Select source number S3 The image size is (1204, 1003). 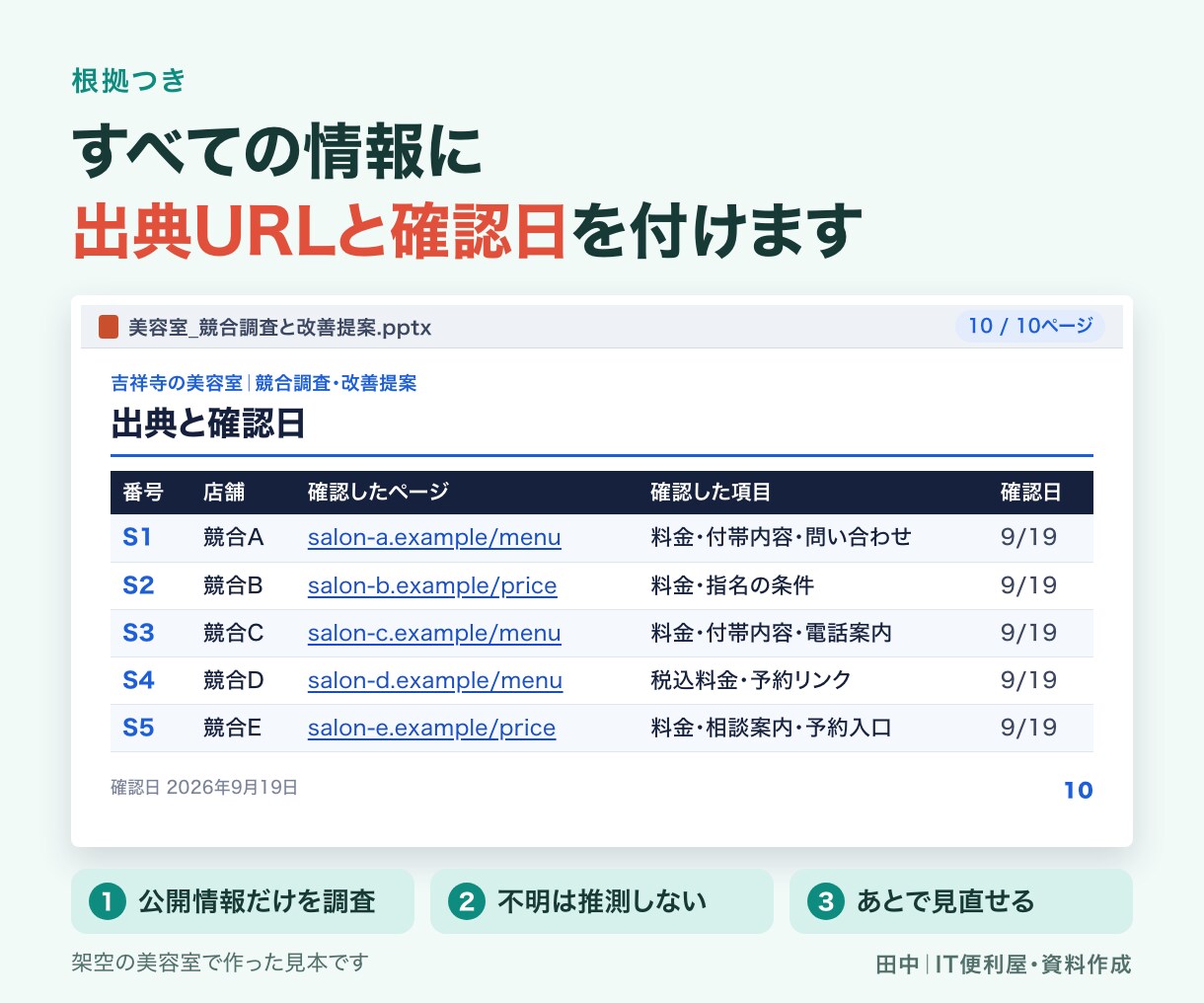[x=138, y=633]
